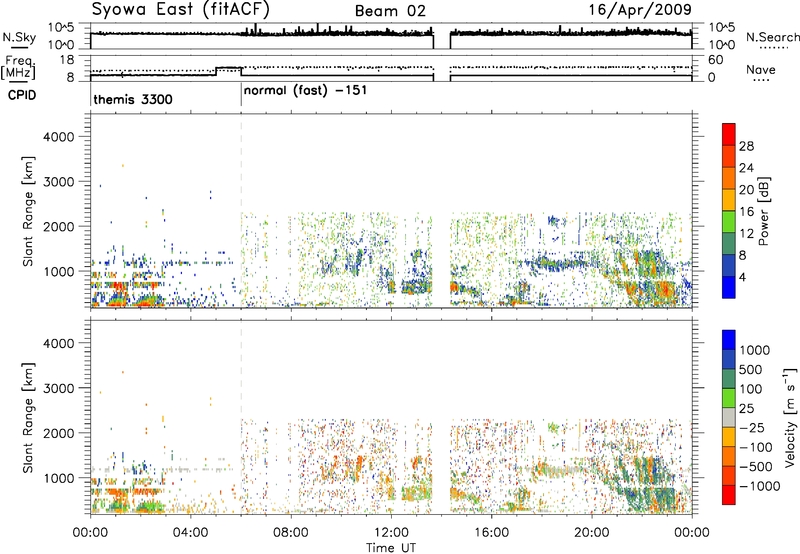Click the '4000' tick on the power panel

[x=59, y=137]
